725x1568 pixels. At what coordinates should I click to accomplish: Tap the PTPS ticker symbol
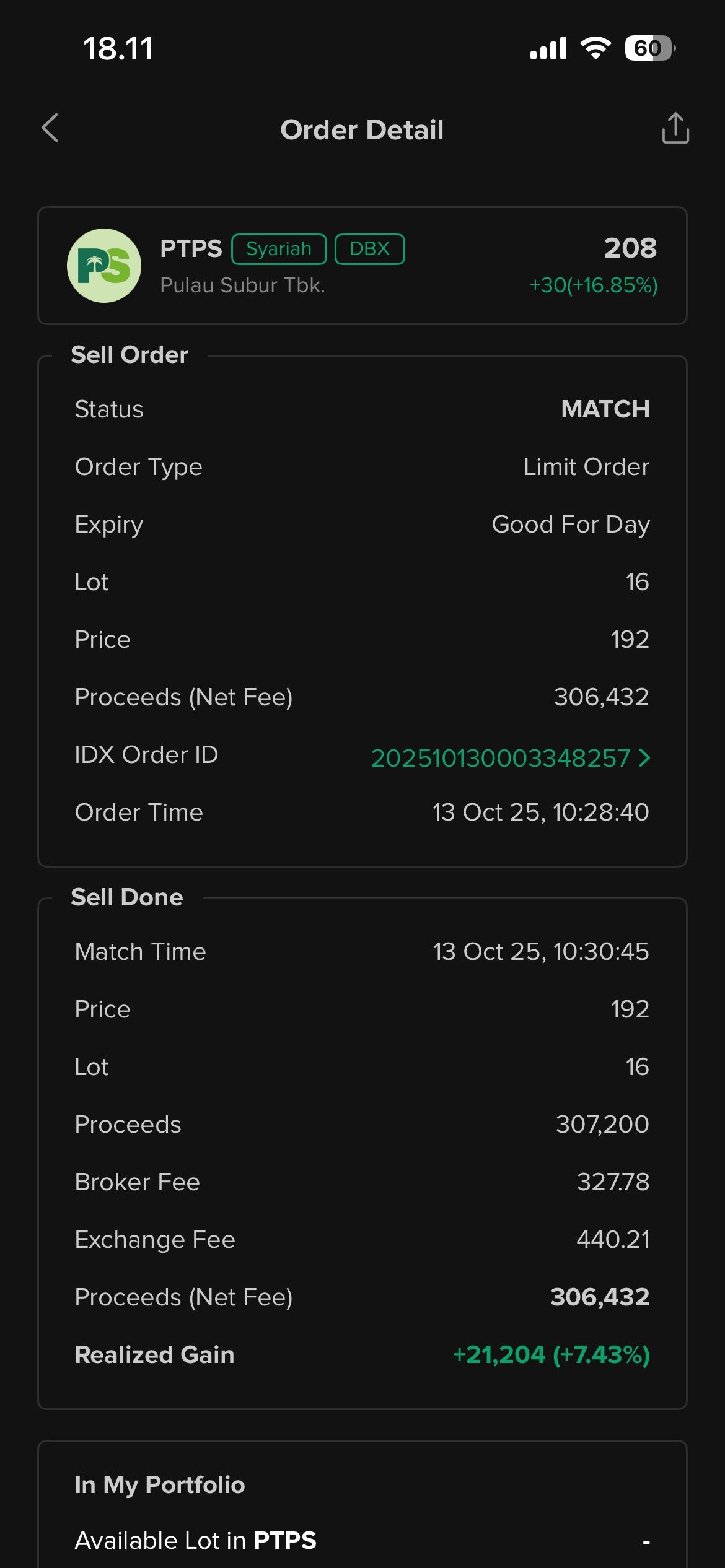pos(191,249)
